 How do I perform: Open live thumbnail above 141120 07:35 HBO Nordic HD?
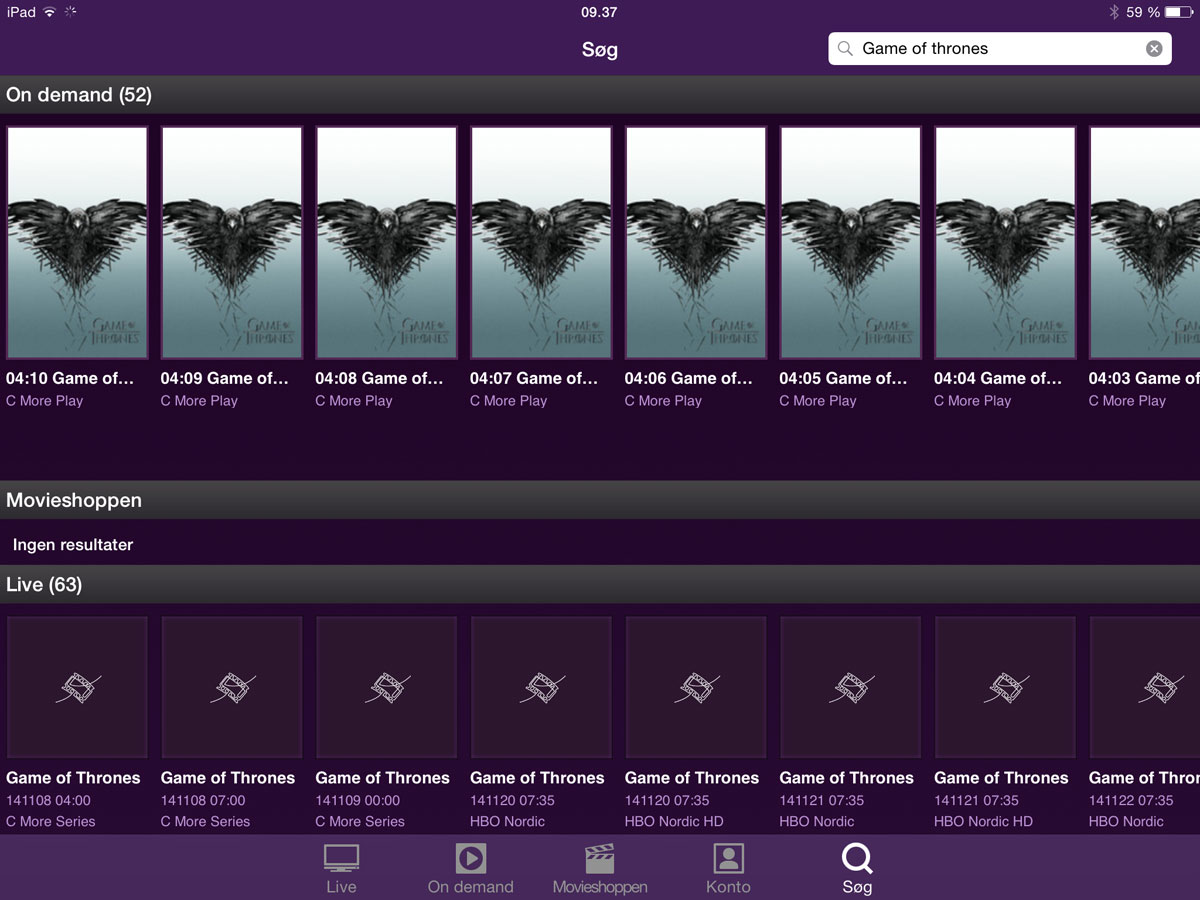(x=696, y=687)
